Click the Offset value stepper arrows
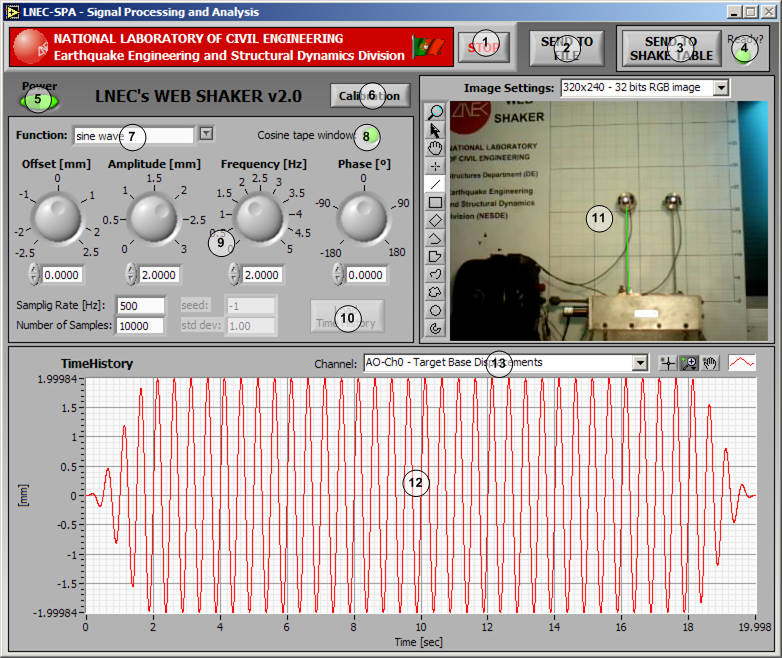This screenshot has width=782, height=658. tap(34, 274)
